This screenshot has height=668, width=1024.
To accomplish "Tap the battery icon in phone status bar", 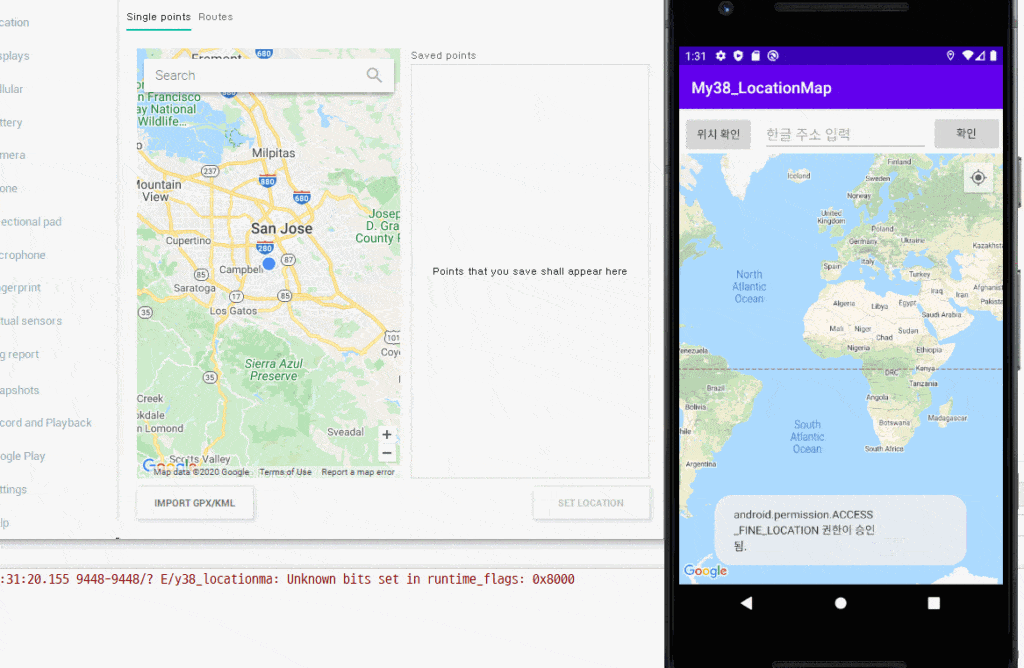I will 993,56.
